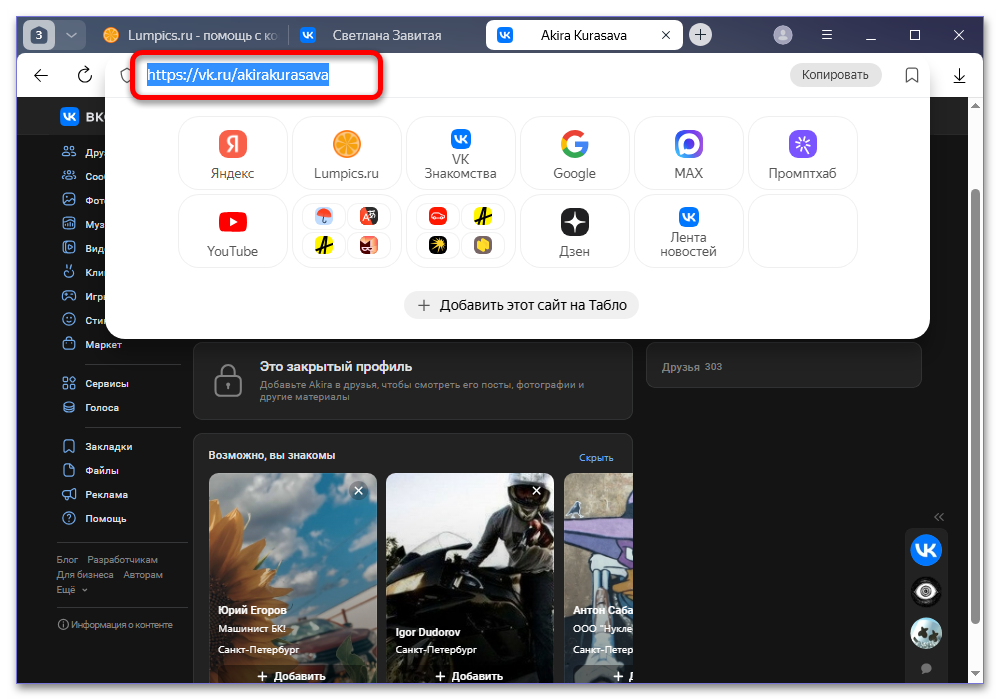Image resolution: width=1000 pixels, height=700 pixels.
Task: Click the Разработчикам footer link
Action: (x=122, y=560)
